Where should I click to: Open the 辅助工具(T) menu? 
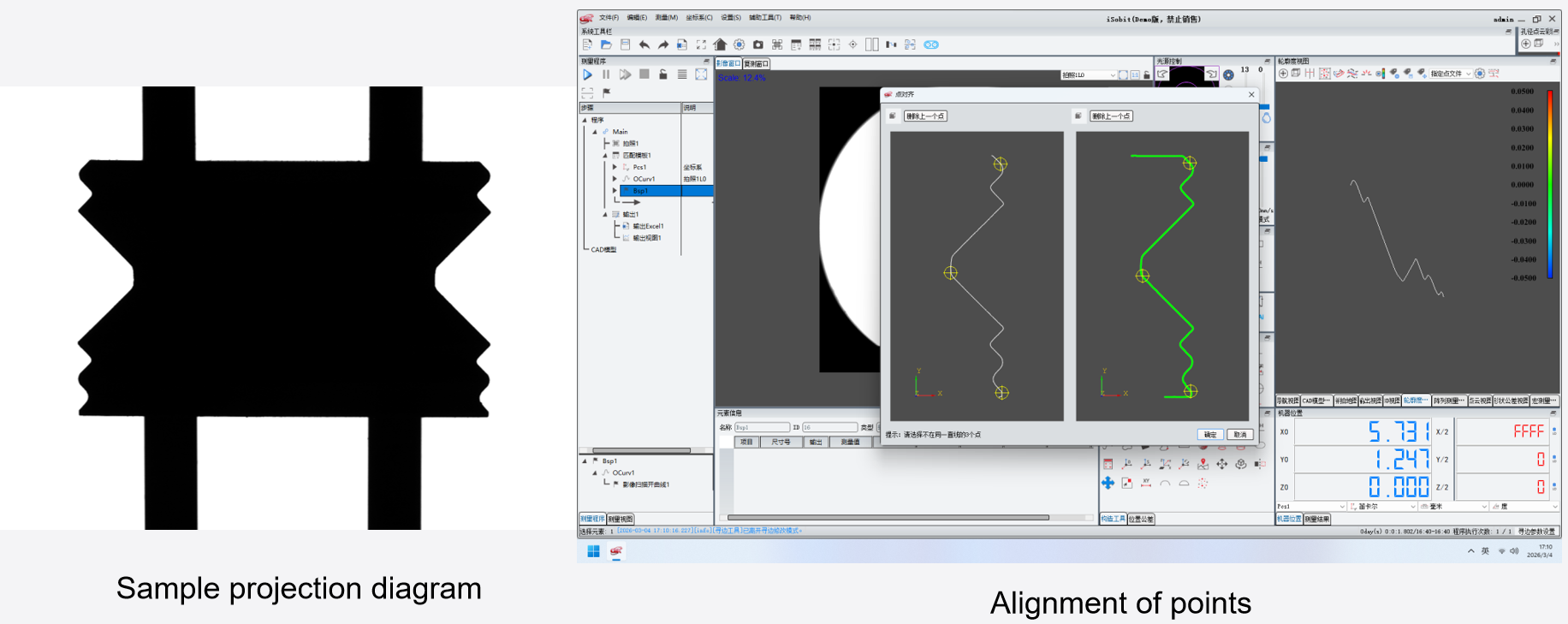[x=765, y=18]
